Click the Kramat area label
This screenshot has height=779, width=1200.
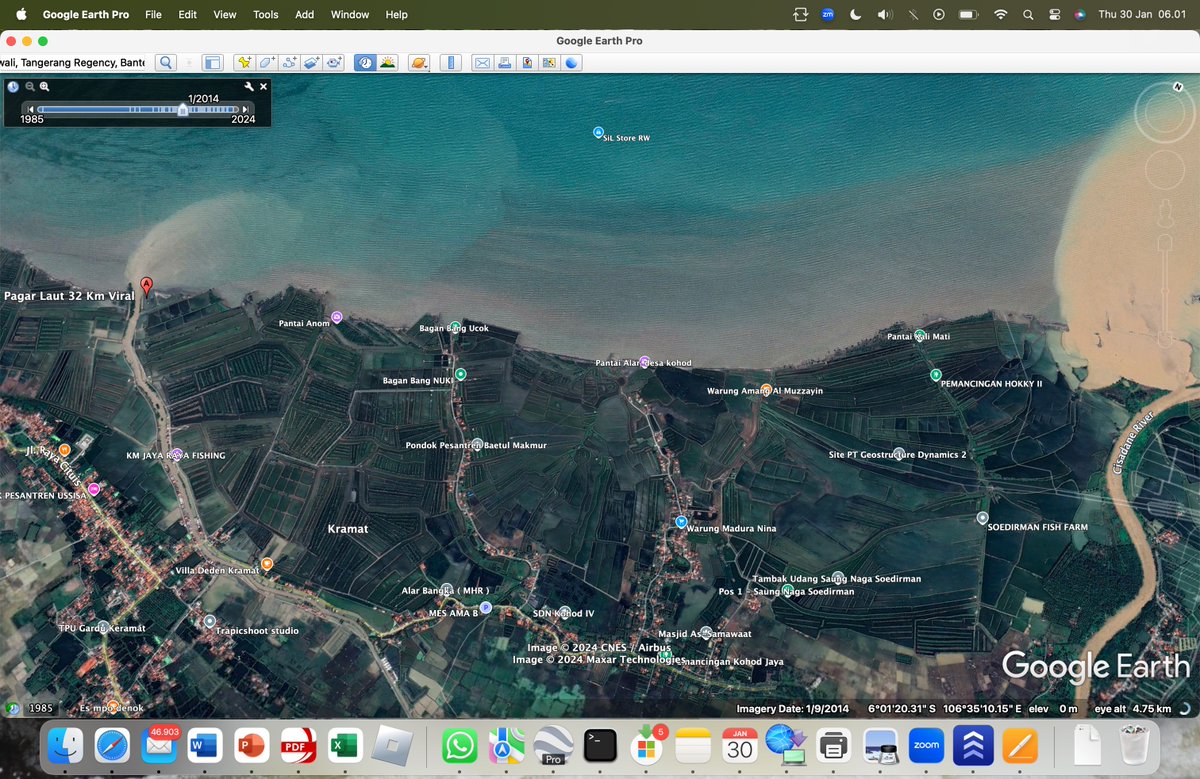click(x=348, y=528)
